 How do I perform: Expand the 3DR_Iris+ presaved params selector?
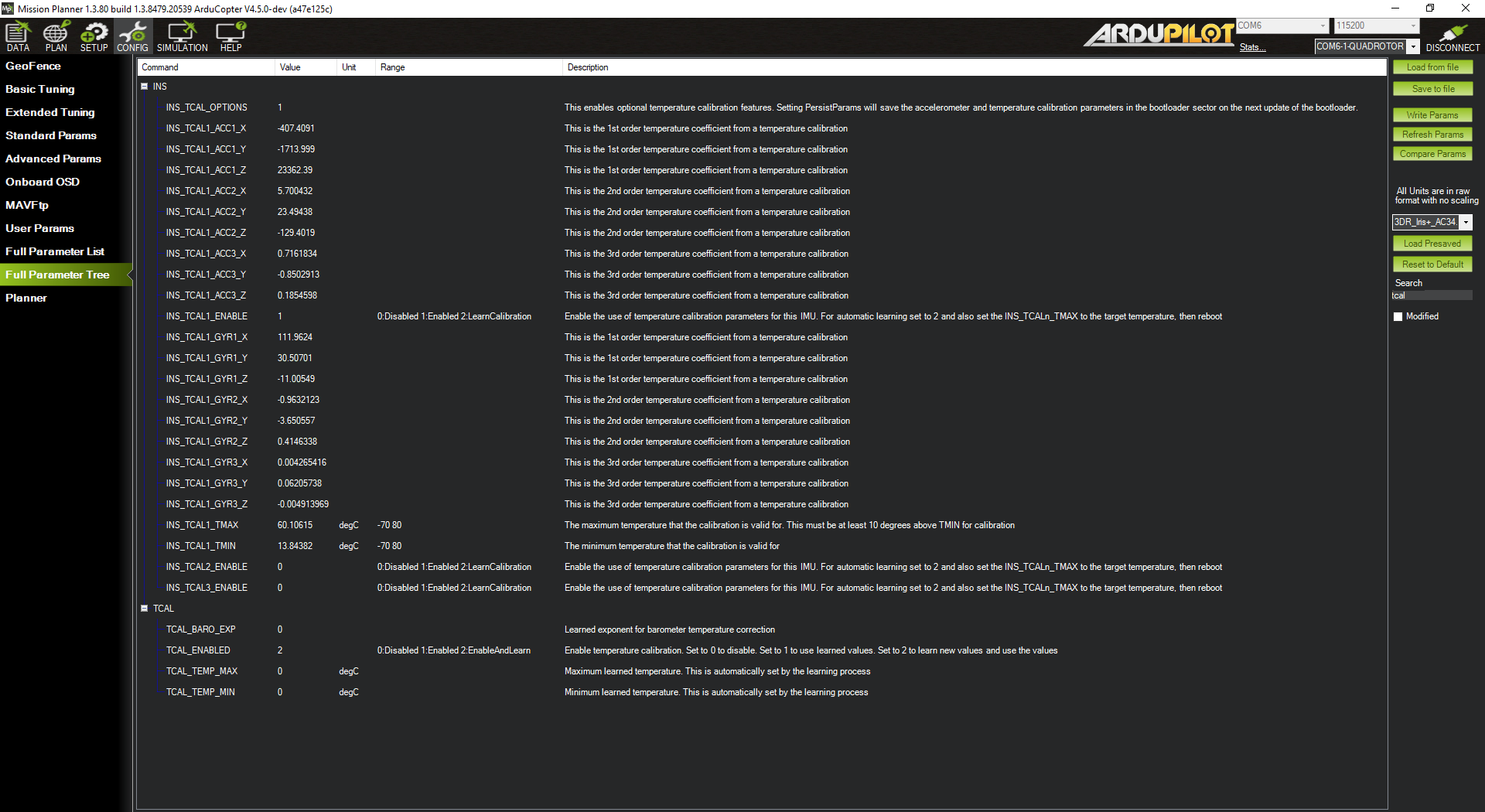[1466, 222]
